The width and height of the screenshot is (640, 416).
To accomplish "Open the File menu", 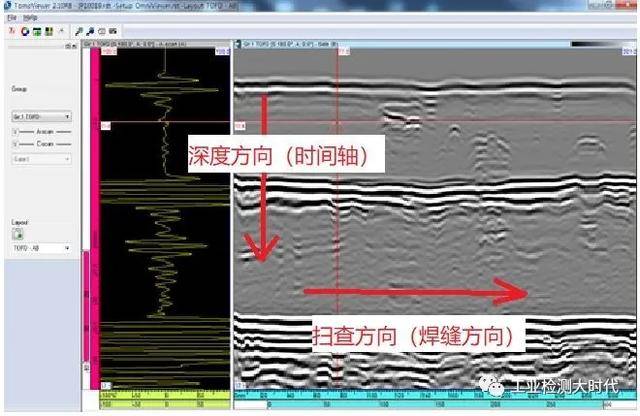I will 12,18.
